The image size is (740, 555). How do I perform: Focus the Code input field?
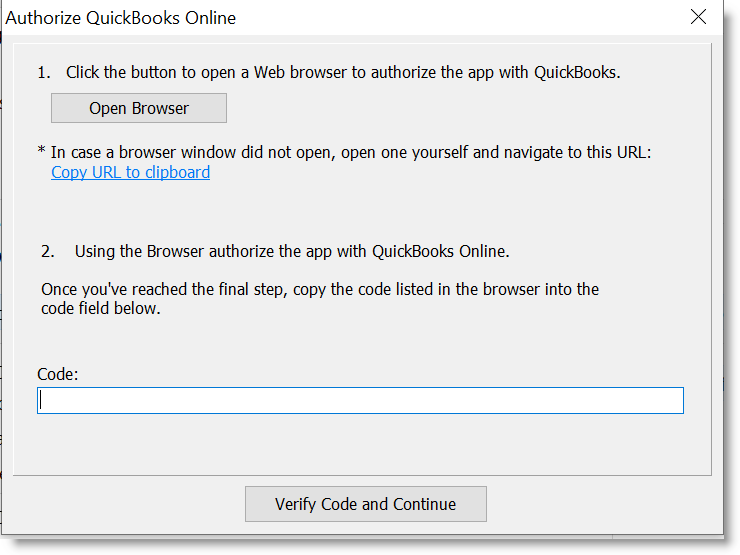(x=360, y=401)
